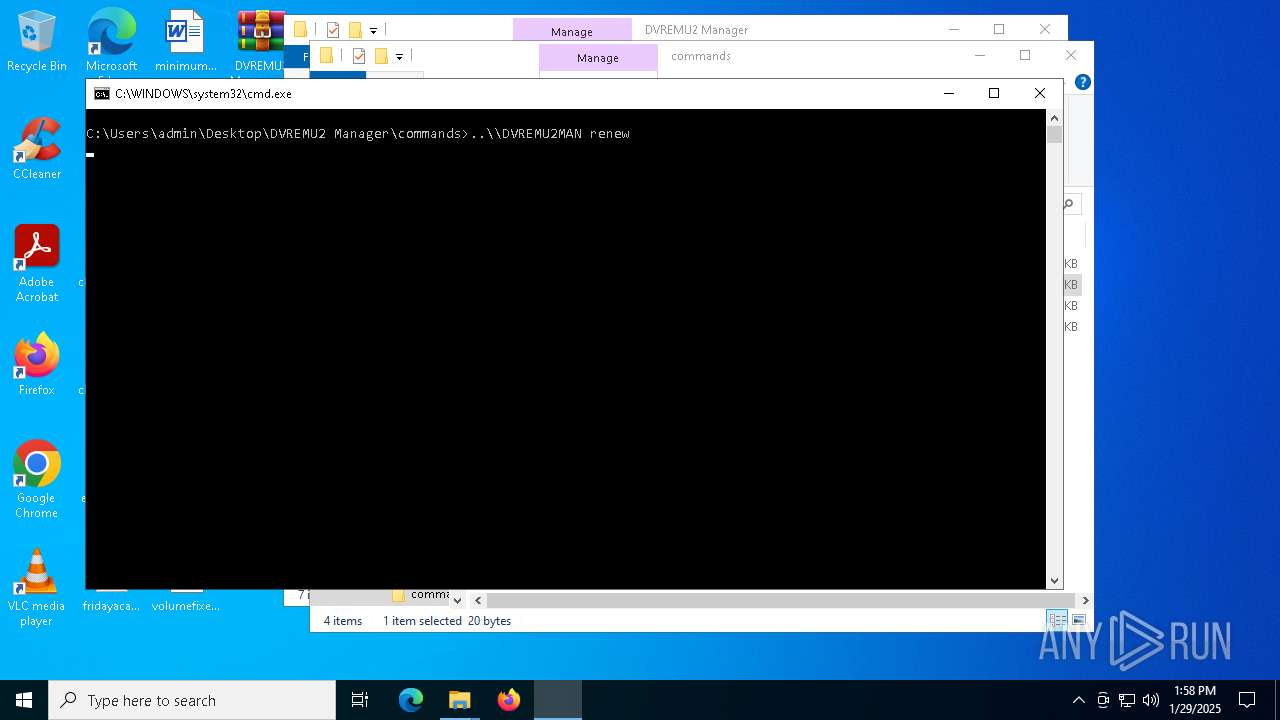
Task: Close the DVREMU2 Manager Explorer window
Action: (x=1045, y=29)
